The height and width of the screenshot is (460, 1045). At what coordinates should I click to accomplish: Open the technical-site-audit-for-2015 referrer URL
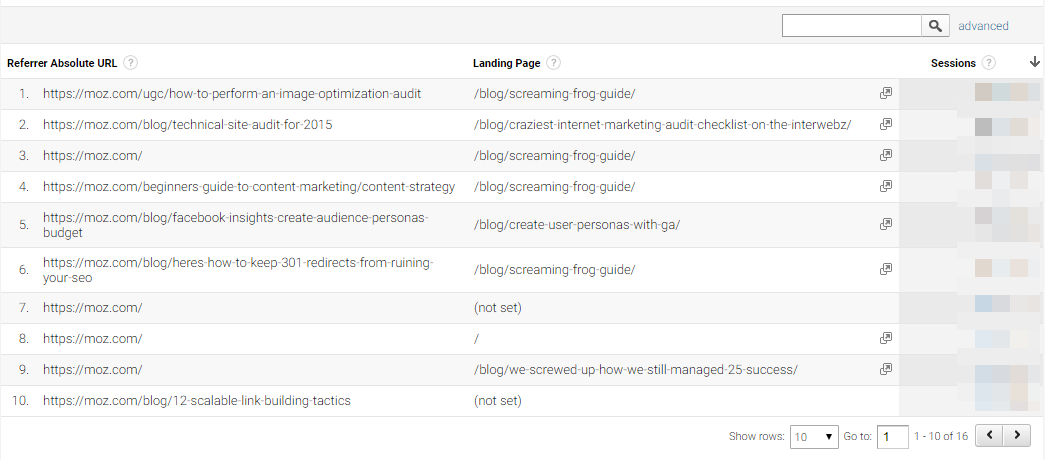pyautogui.click(x=187, y=125)
